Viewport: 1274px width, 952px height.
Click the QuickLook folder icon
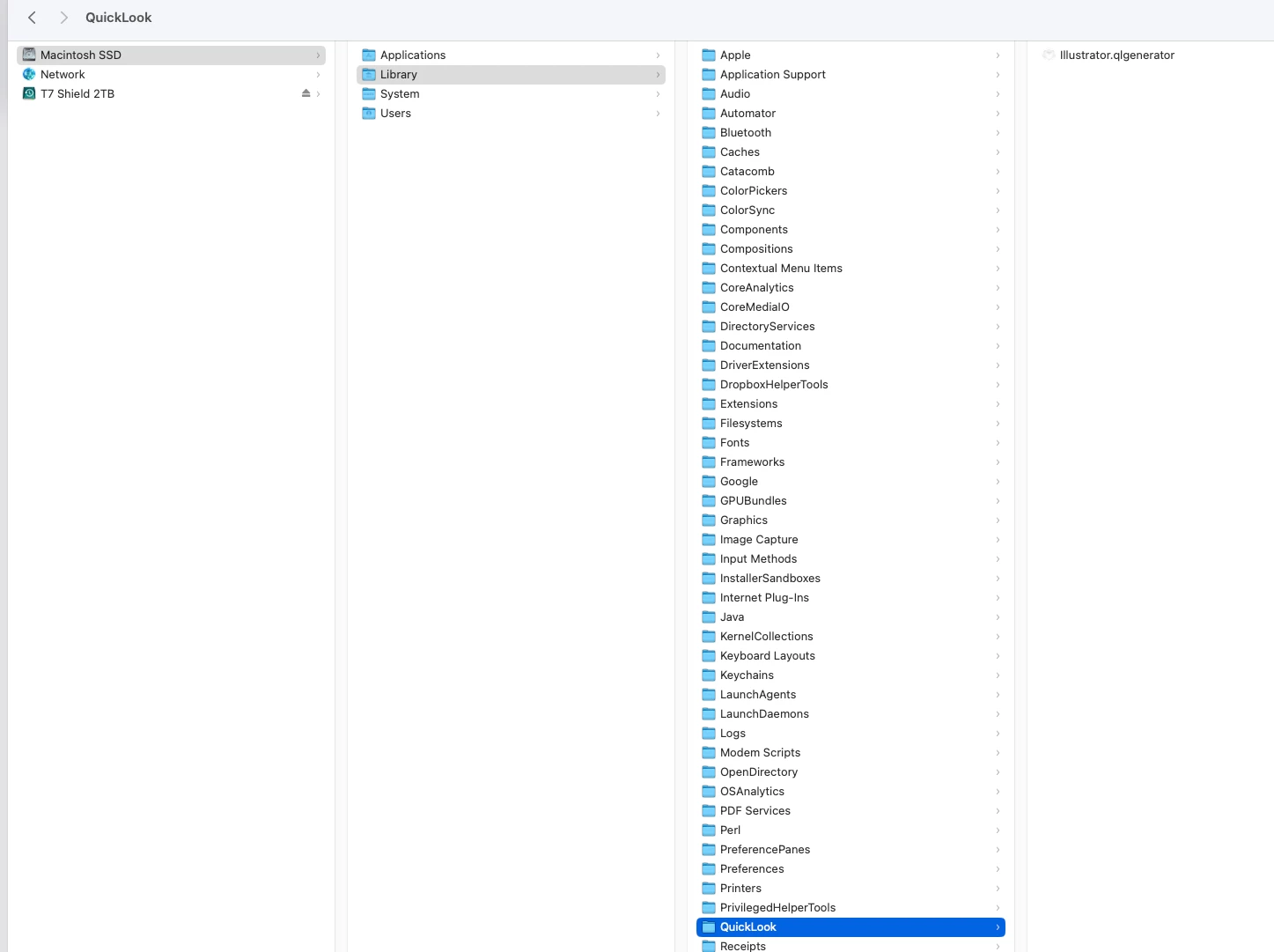tap(709, 926)
